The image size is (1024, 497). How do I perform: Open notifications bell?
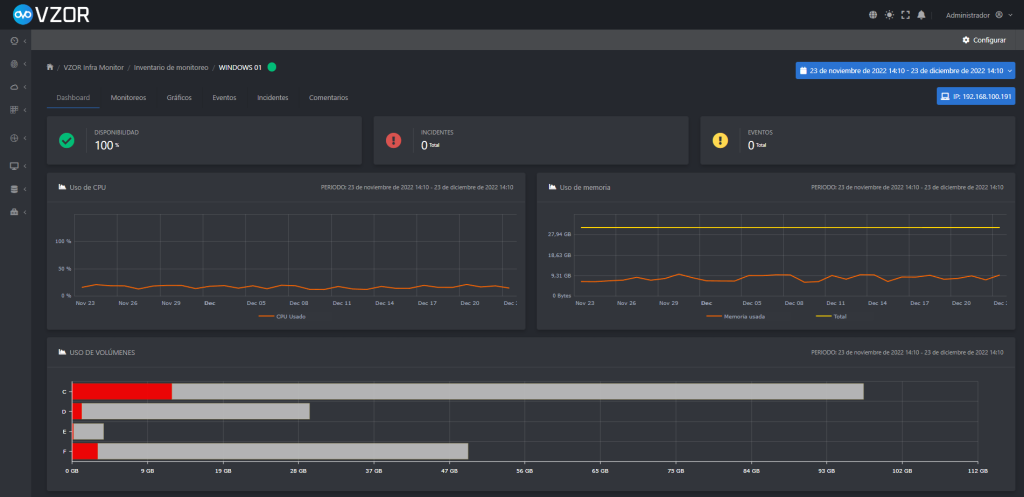921,15
